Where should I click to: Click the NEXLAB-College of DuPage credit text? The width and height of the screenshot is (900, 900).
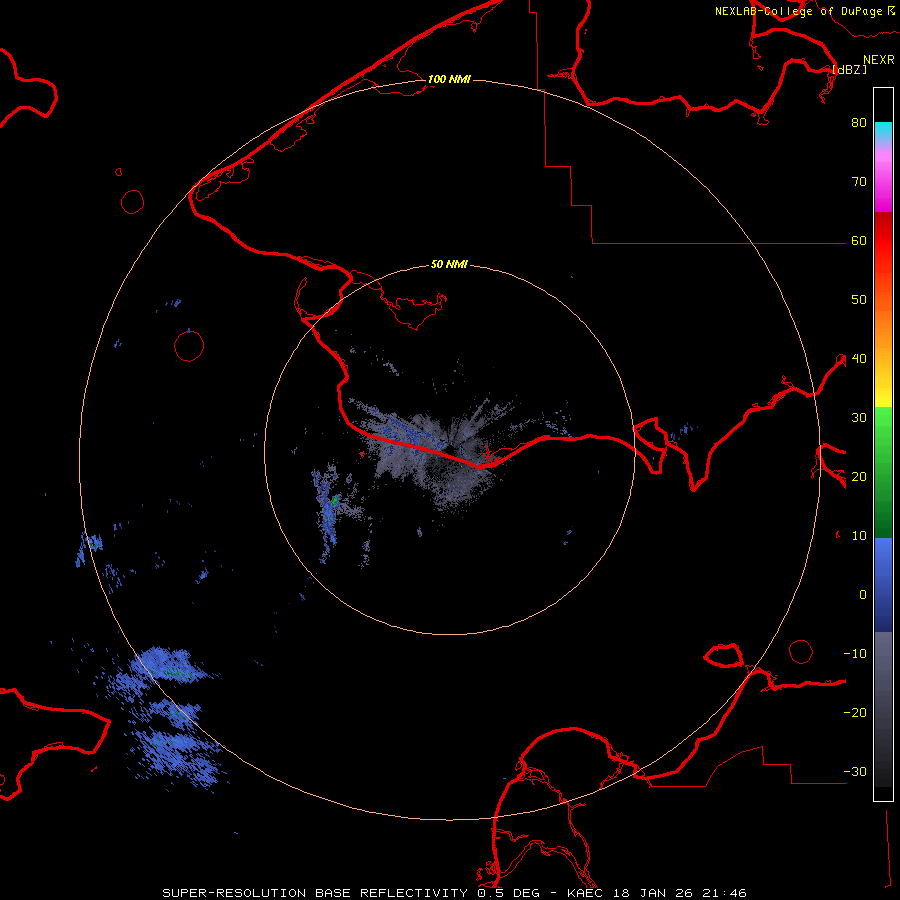click(x=804, y=11)
